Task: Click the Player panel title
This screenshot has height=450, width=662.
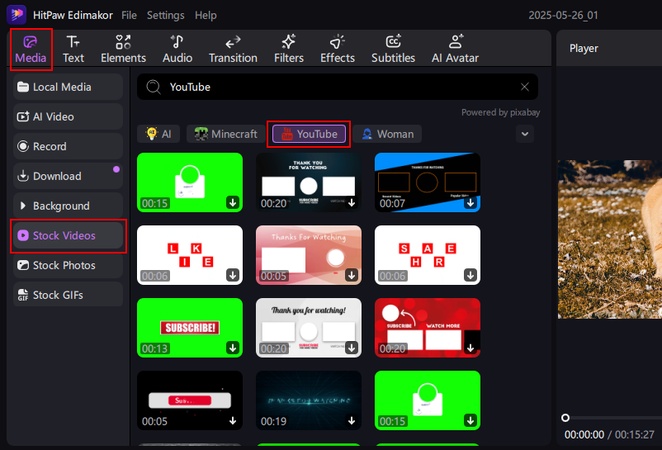Action: point(583,48)
